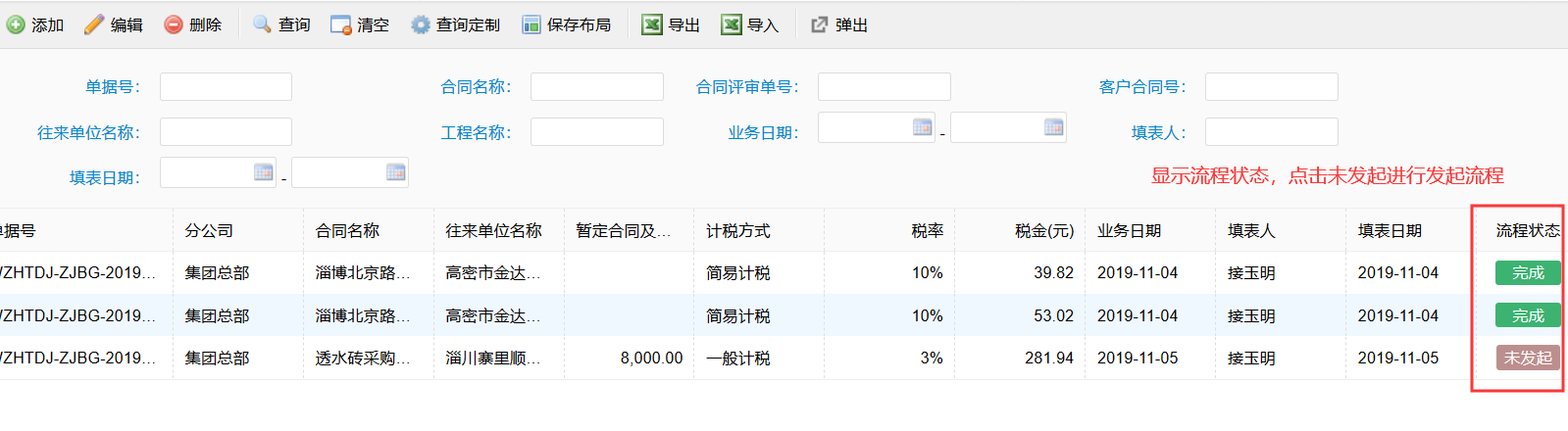Open calendar for 填表日期 end date

point(396,172)
